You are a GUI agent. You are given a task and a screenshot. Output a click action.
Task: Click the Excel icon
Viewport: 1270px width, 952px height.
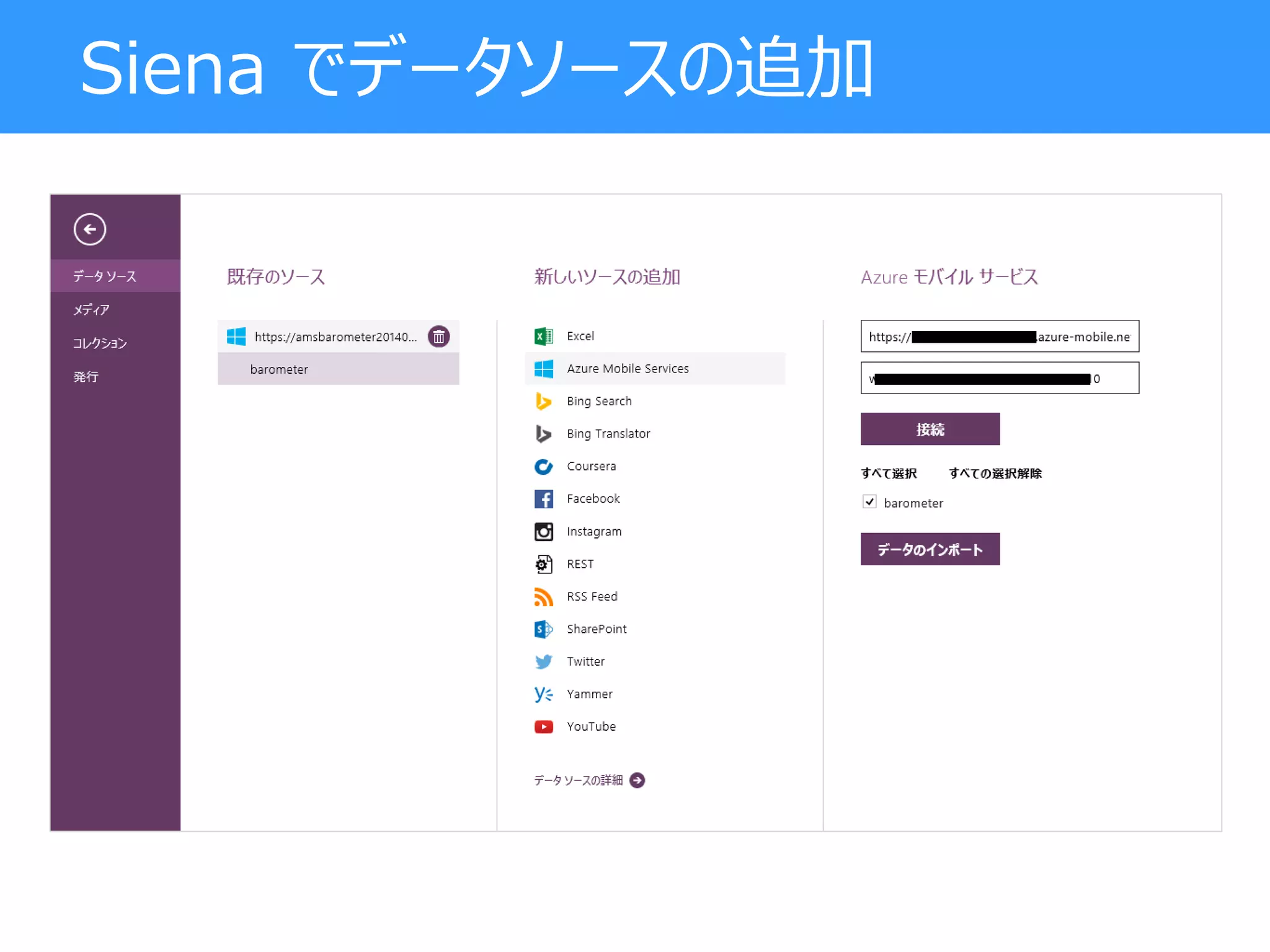[x=544, y=336]
